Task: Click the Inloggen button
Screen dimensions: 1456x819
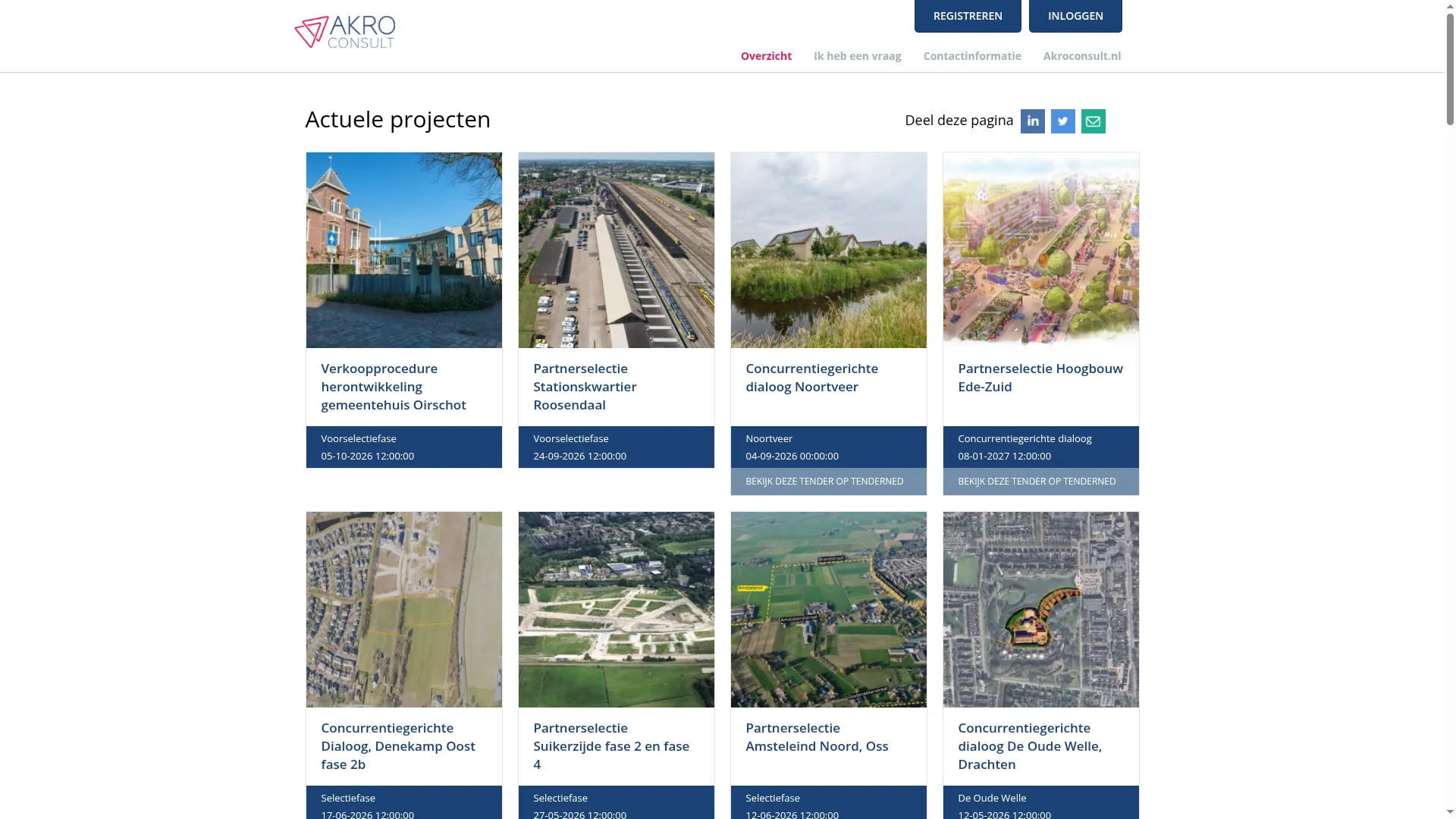Action: [x=1075, y=16]
